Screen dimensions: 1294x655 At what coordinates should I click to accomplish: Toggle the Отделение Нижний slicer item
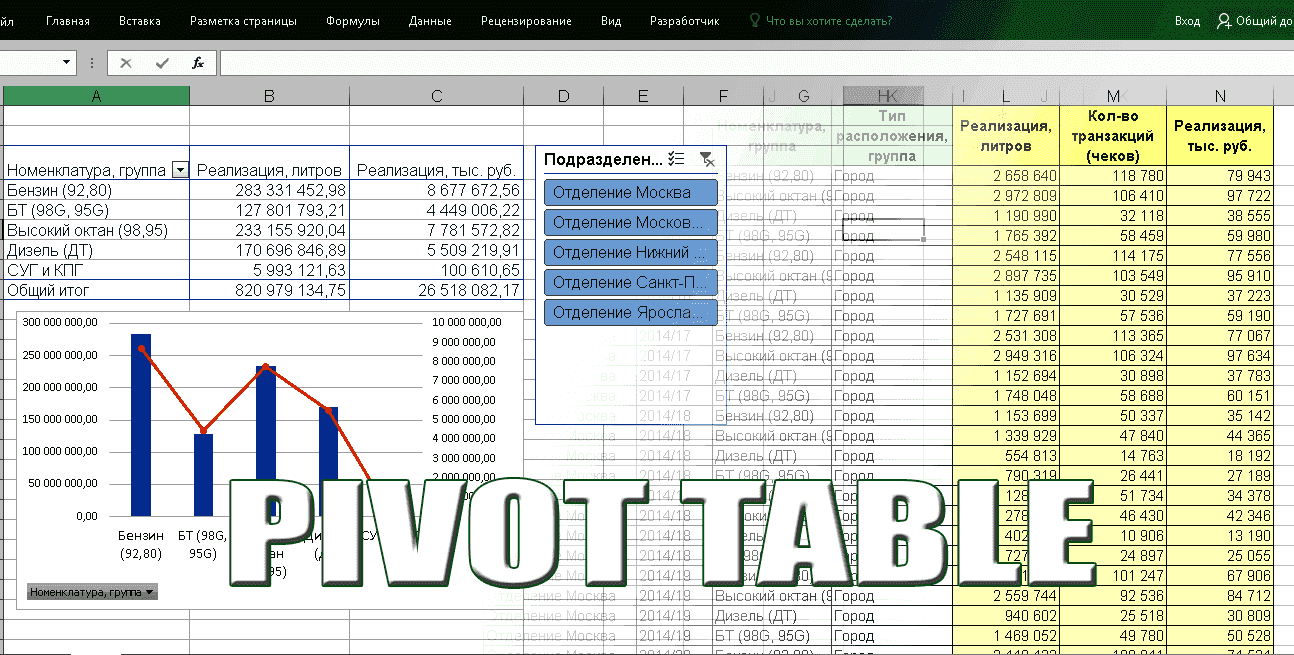tap(631, 253)
